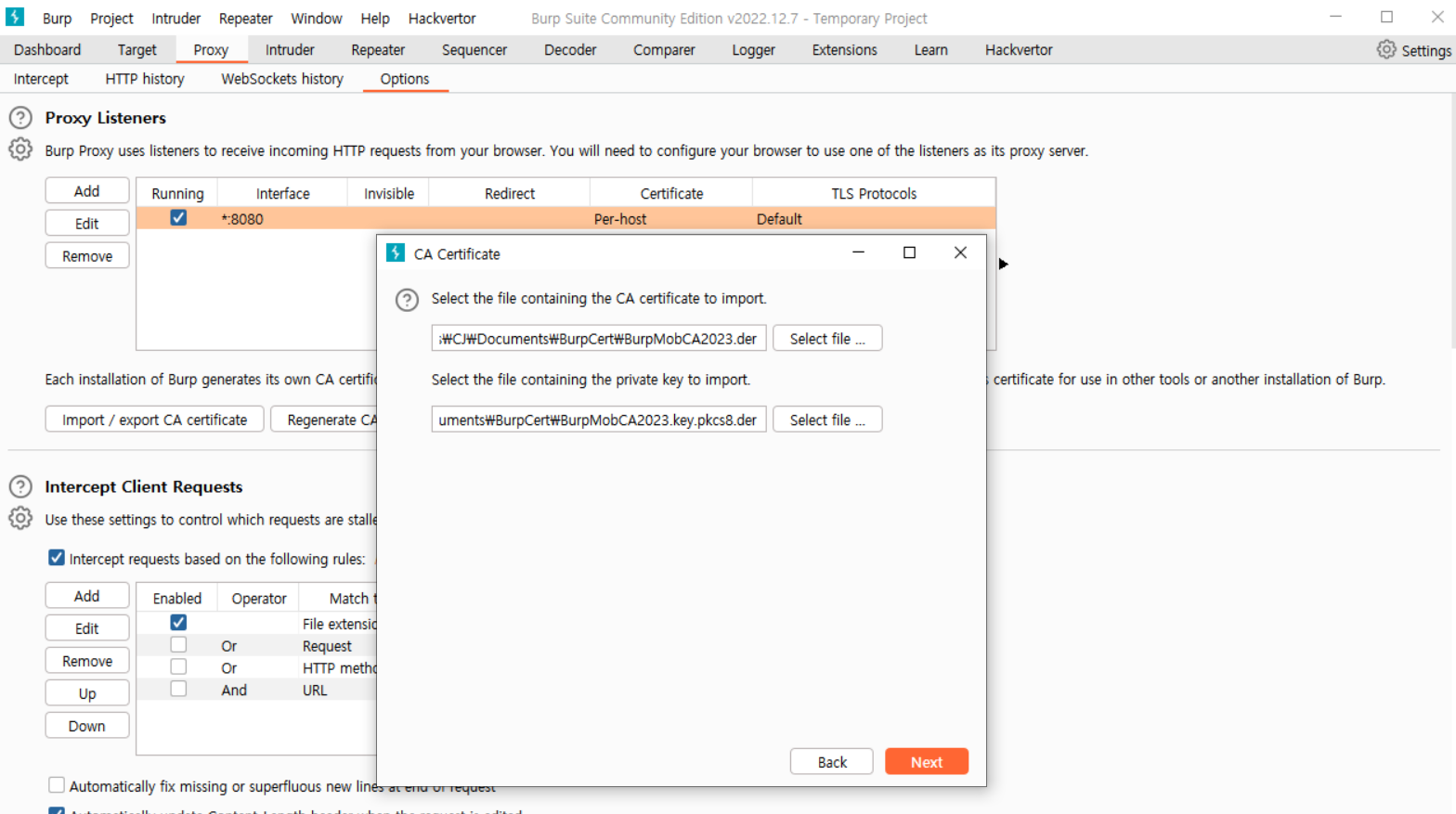Open the Intruder menu
1456x814 pixels.
[176, 19]
